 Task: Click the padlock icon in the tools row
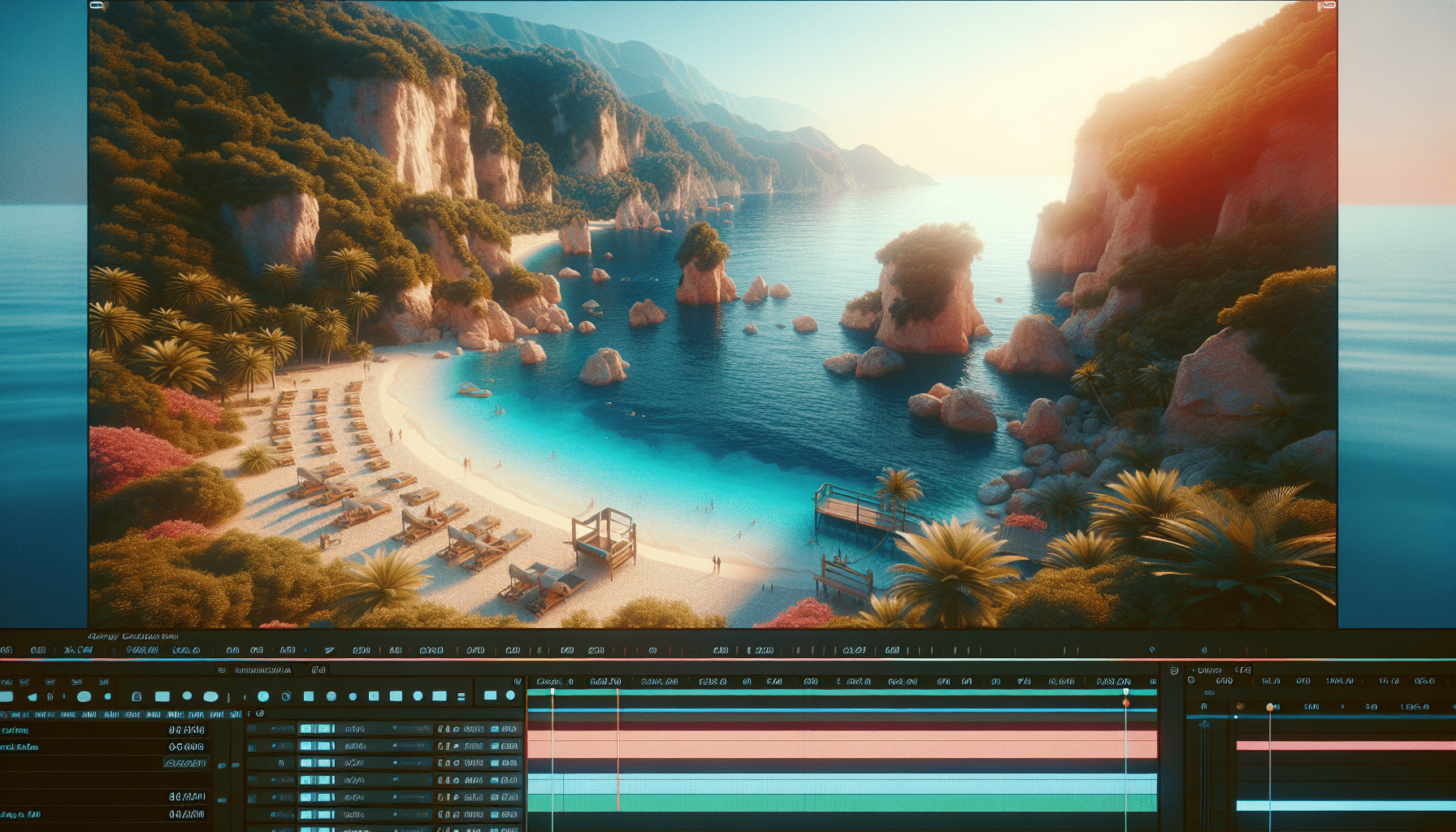136,696
